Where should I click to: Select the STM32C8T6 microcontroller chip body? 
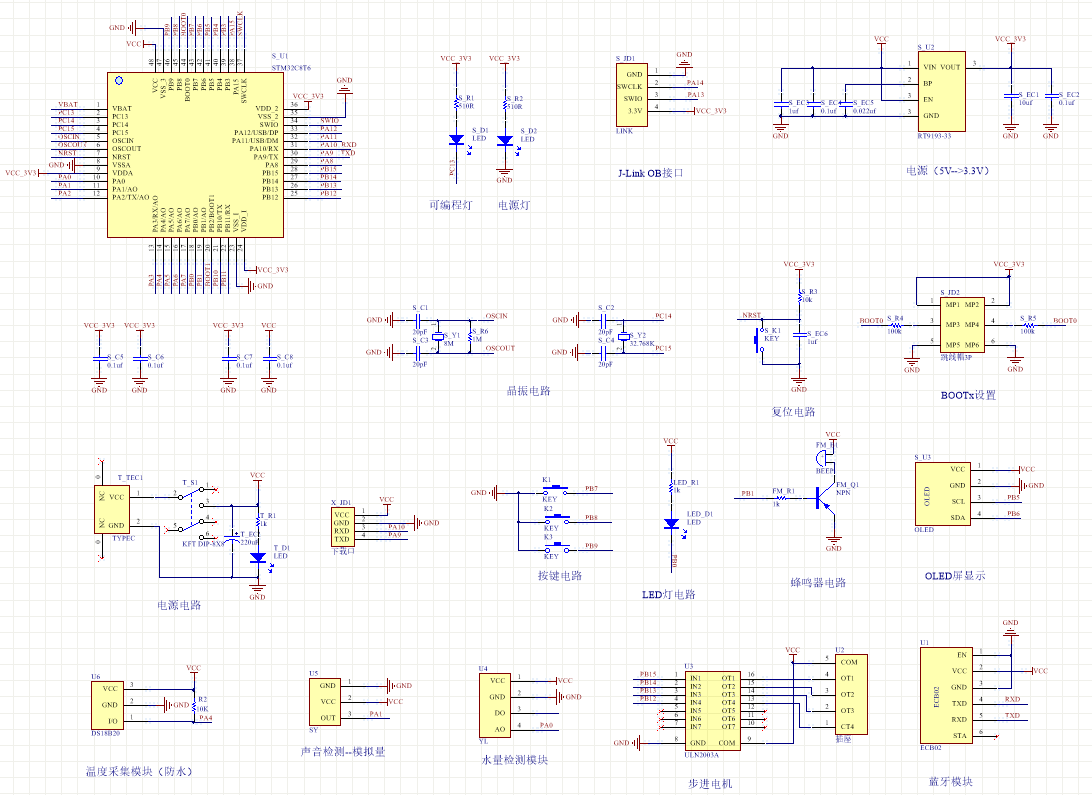click(x=195, y=155)
